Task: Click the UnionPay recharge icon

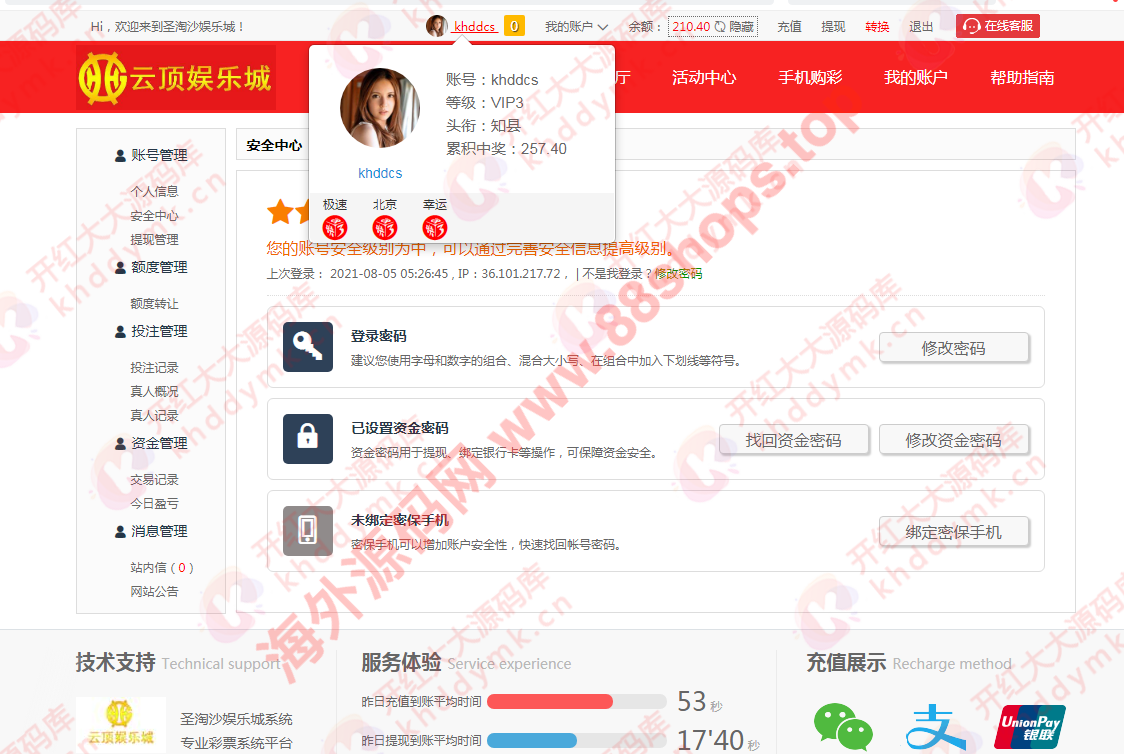Action: point(1031,727)
